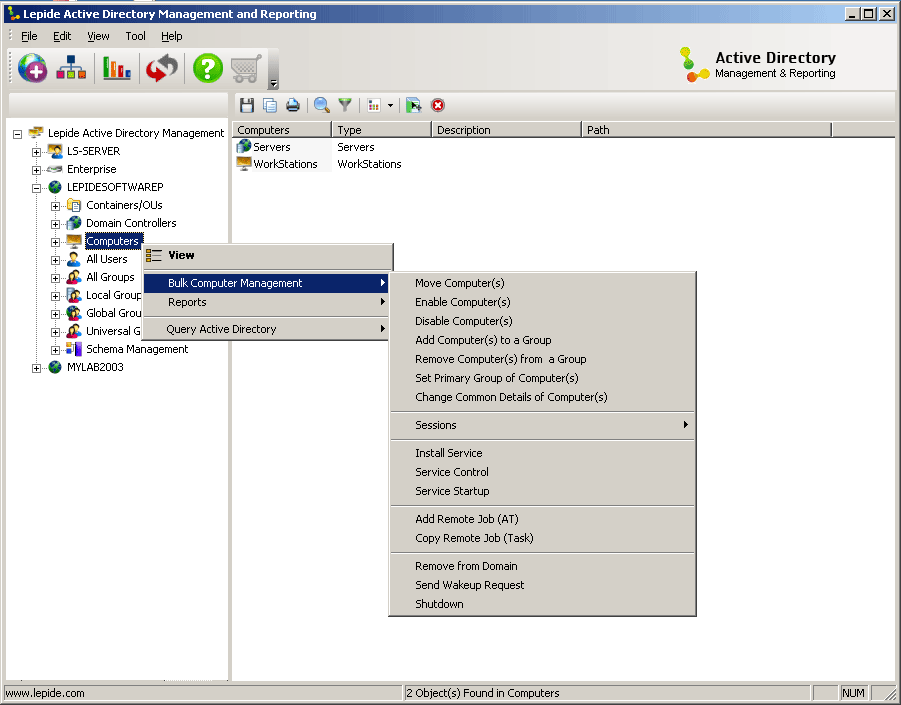Image resolution: width=901 pixels, height=705 pixels.
Task: Open the Help menu
Action: 171,36
